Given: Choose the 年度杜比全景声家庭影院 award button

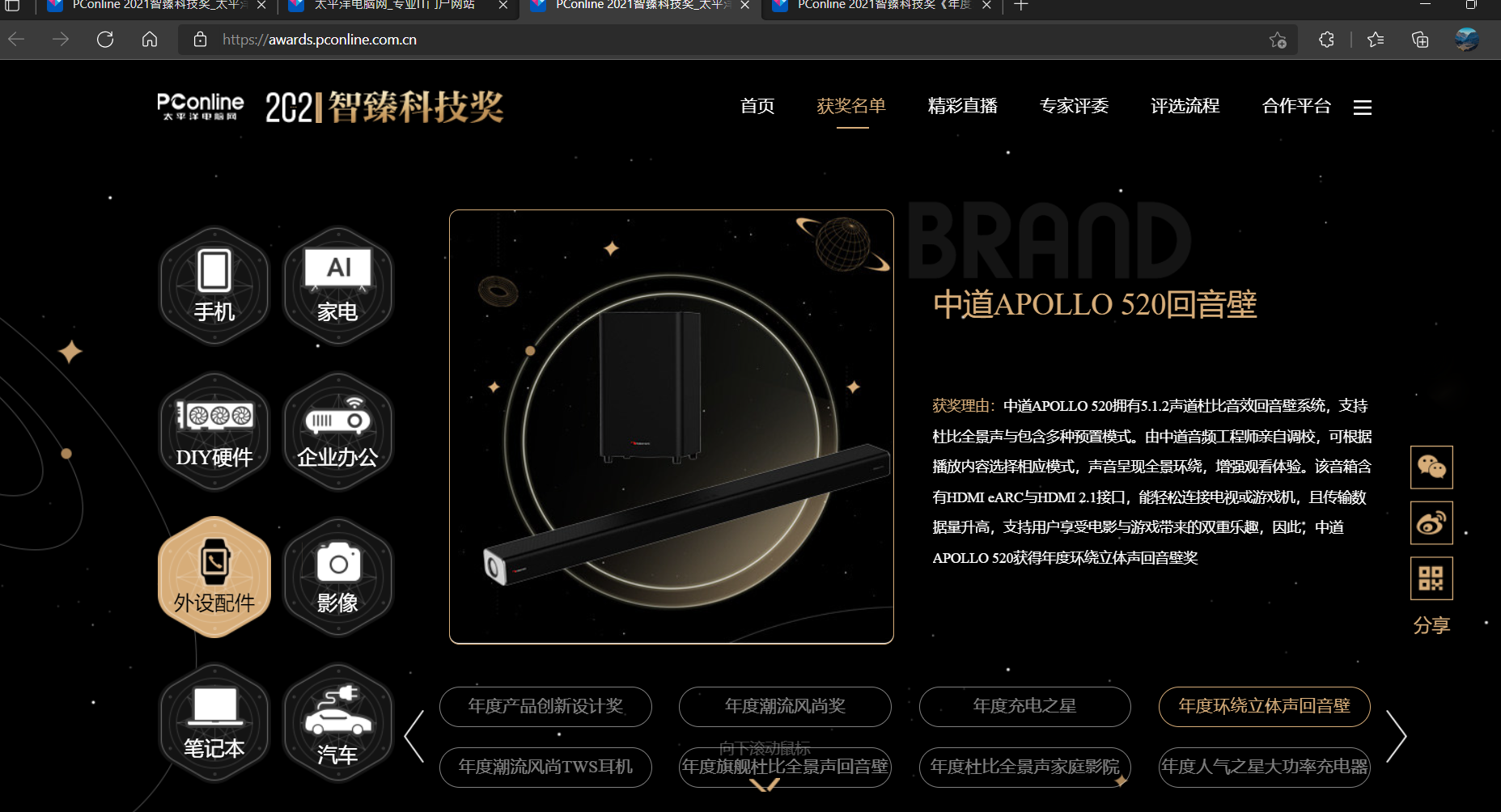Looking at the screenshot, I should 1024,767.
